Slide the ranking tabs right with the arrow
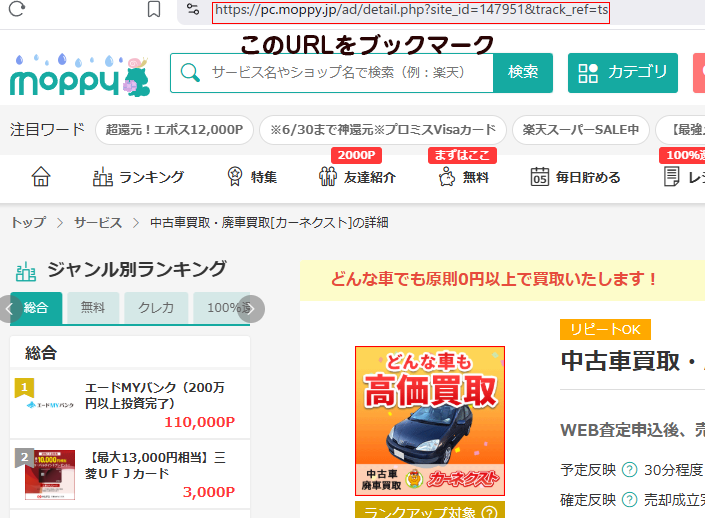This screenshot has height=518, width=705. [251, 309]
